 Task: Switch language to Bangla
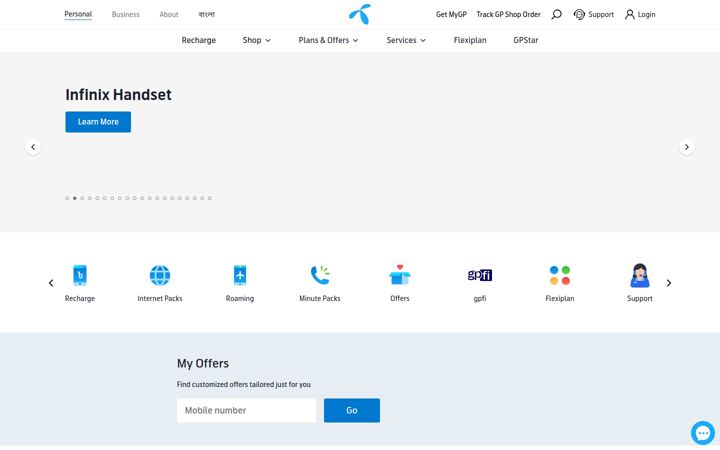(x=207, y=14)
